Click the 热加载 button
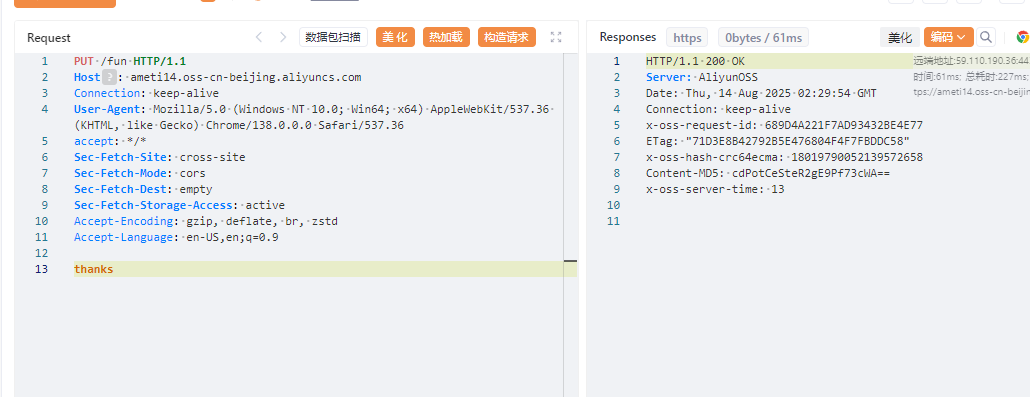 446,37
